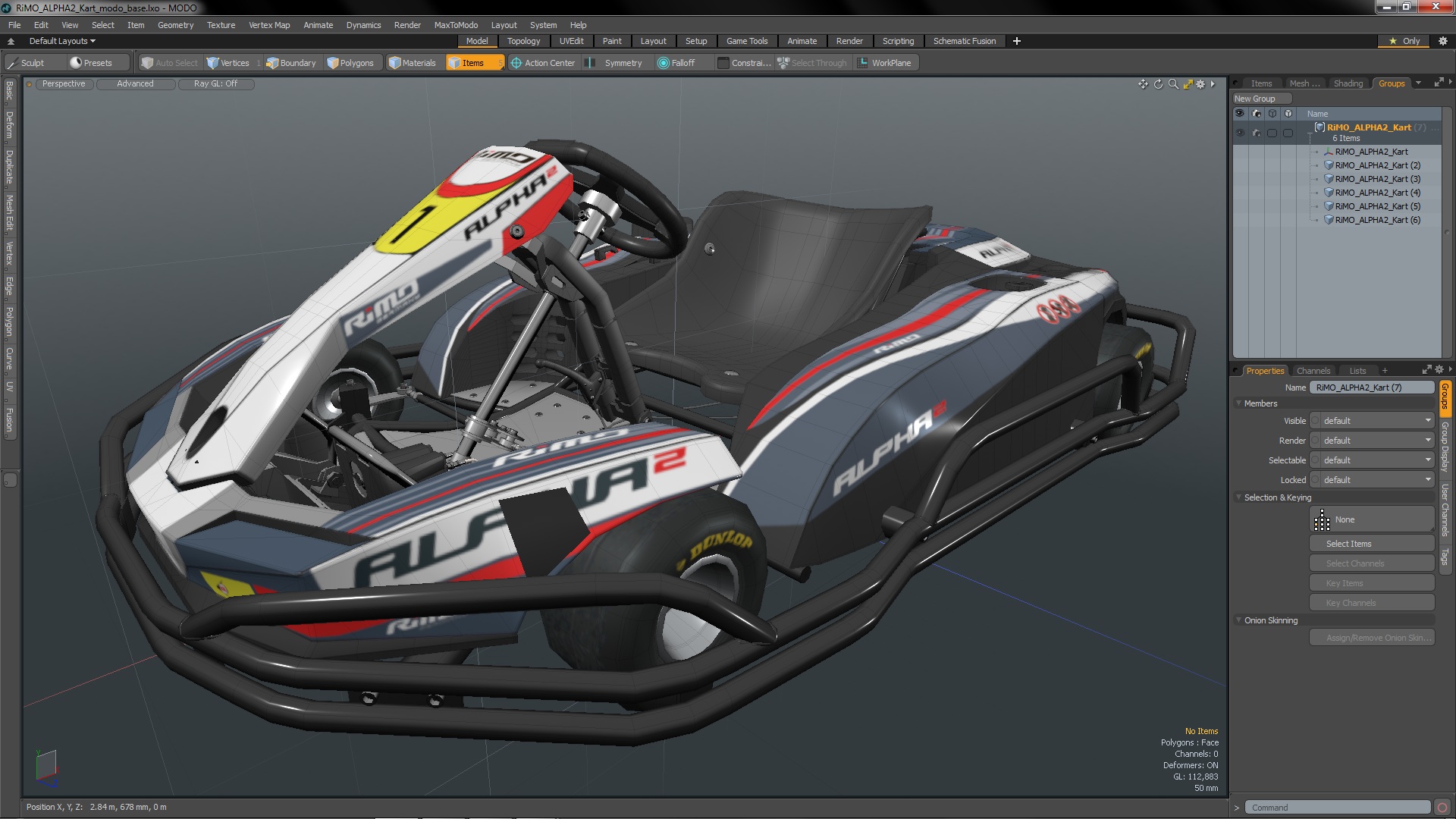The width and height of the screenshot is (1456, 819).
Task: Maximize the 3D viewport with the expand icon
Action: pos(1188,84)
